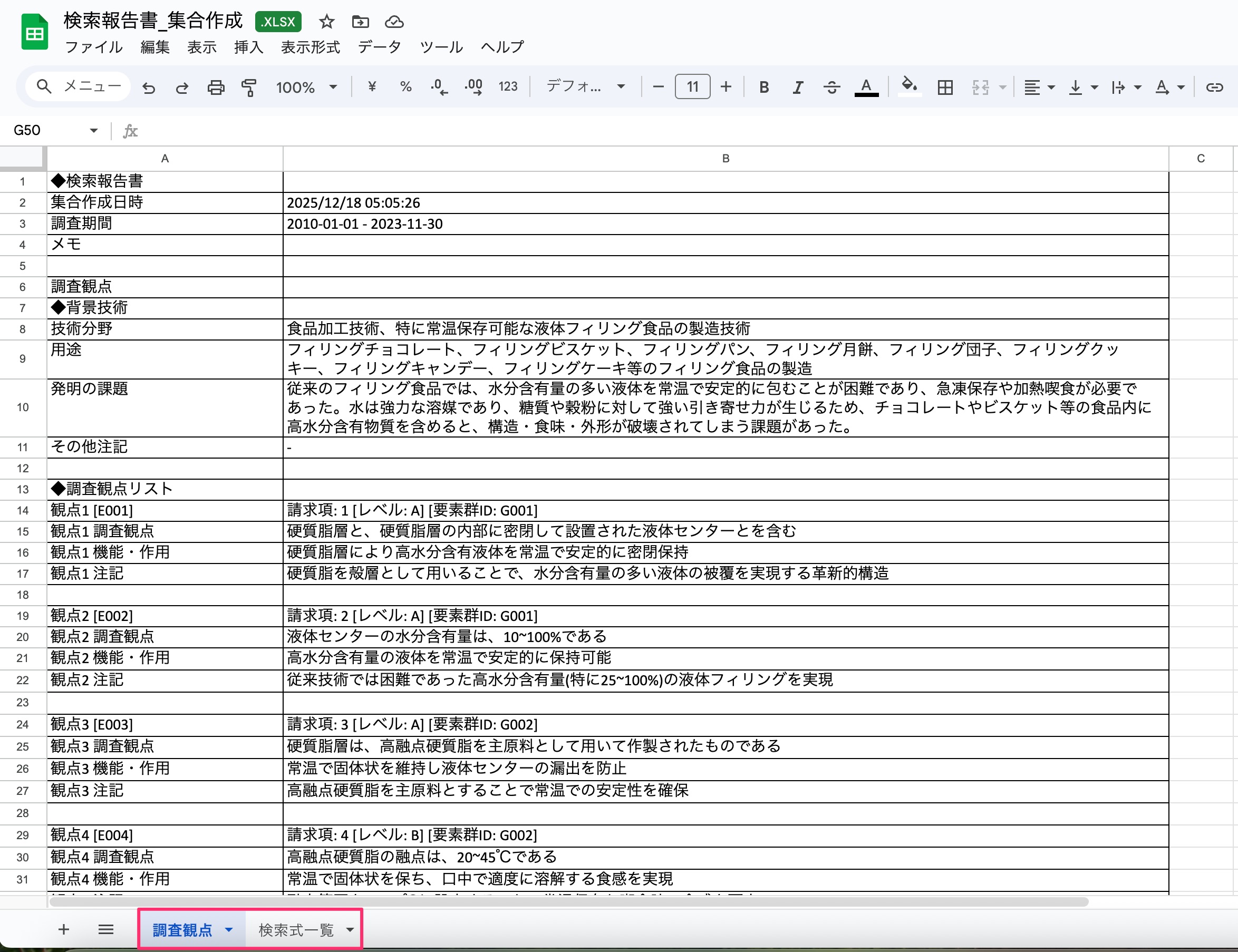Click the print icon
The width and height of the screenshot is (1238, 952).
(216, 88)
